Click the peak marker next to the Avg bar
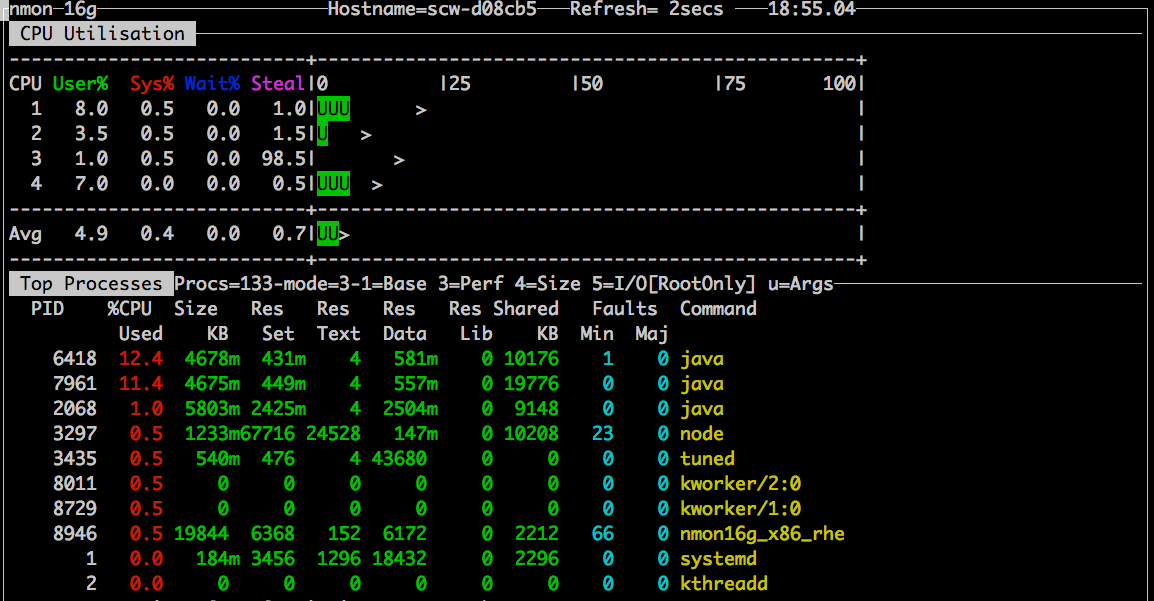 point(343,234)
